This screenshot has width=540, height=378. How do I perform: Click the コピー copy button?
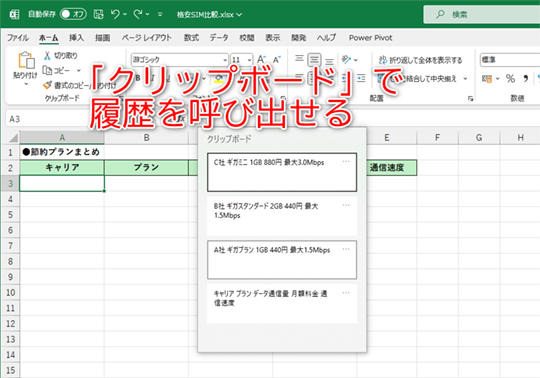point(56,71)
